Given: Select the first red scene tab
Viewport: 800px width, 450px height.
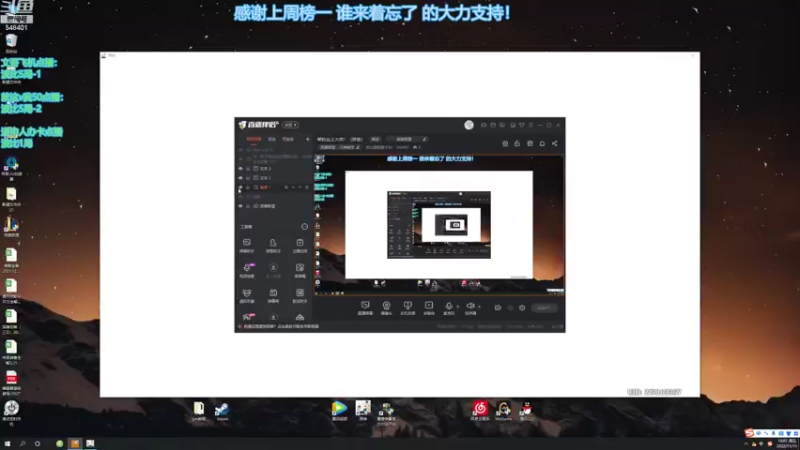Looking at the screenshot, I should (254, 139).
